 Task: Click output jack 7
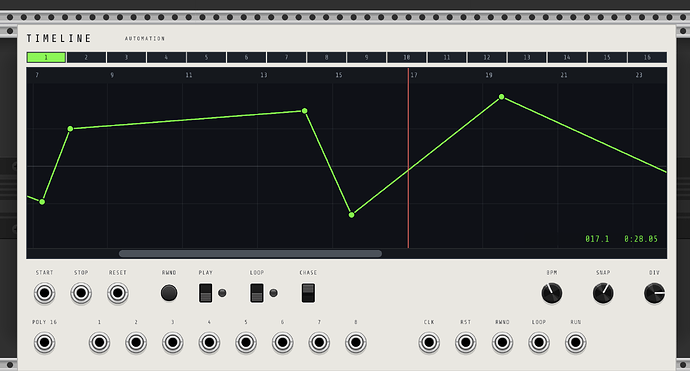click(x=319, y=342)
